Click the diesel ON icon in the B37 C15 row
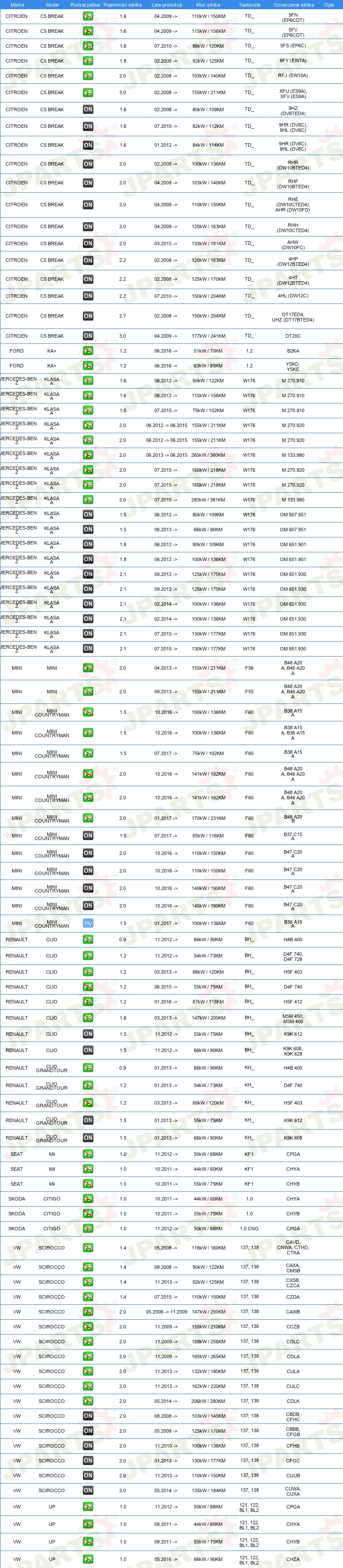 (88, 836)
